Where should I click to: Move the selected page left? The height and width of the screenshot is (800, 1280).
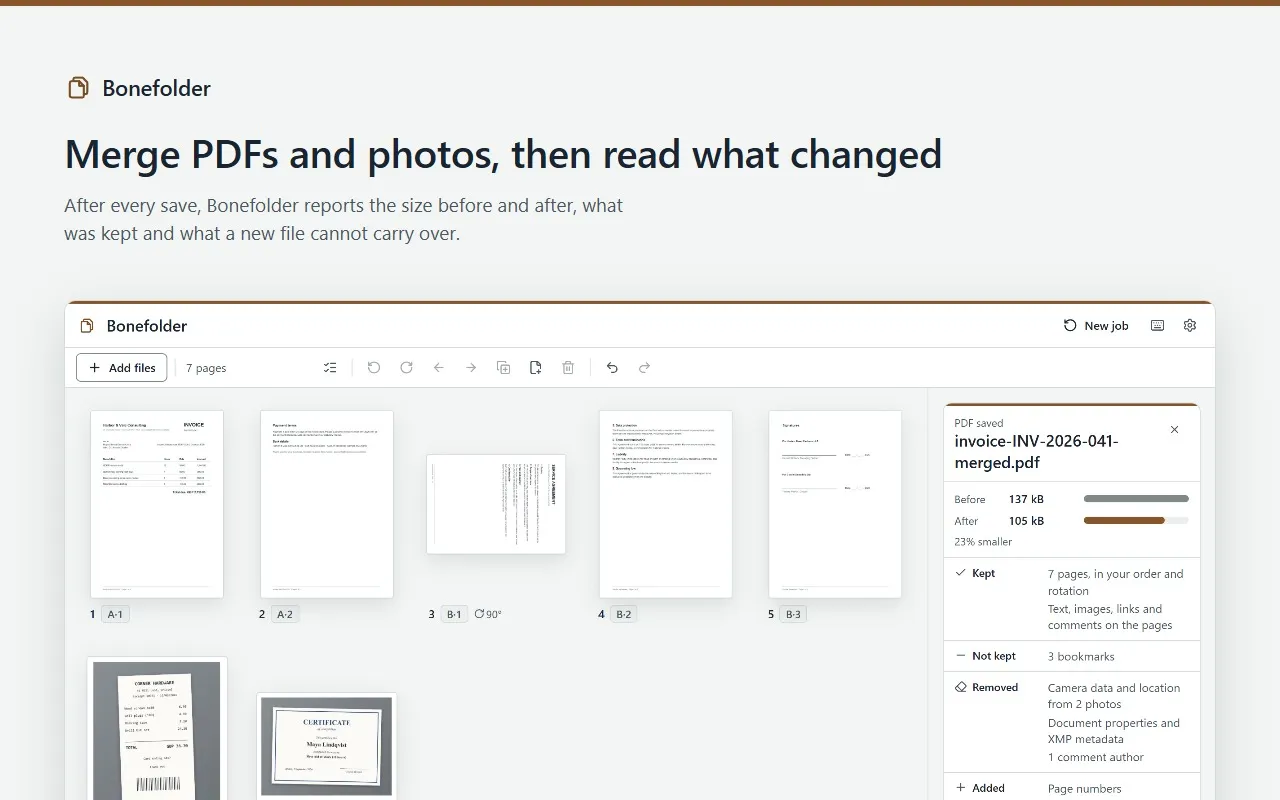438,368
